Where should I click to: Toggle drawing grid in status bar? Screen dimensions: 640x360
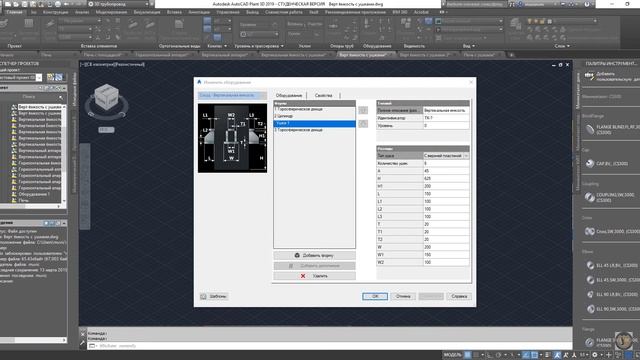tap(468, 355)
